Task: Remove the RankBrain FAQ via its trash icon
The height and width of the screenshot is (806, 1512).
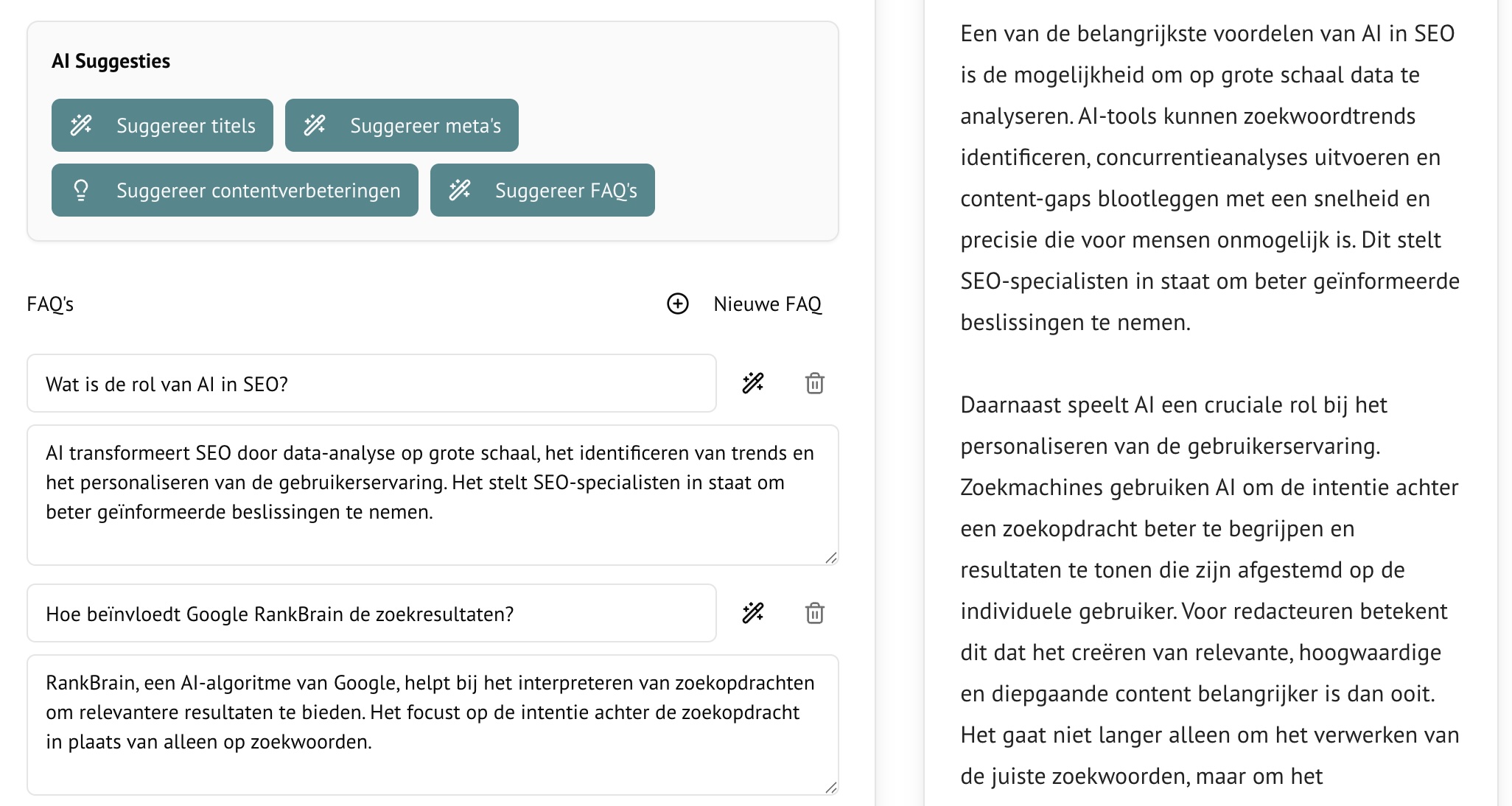Action: pyautogui.click(x=815, y=612)
